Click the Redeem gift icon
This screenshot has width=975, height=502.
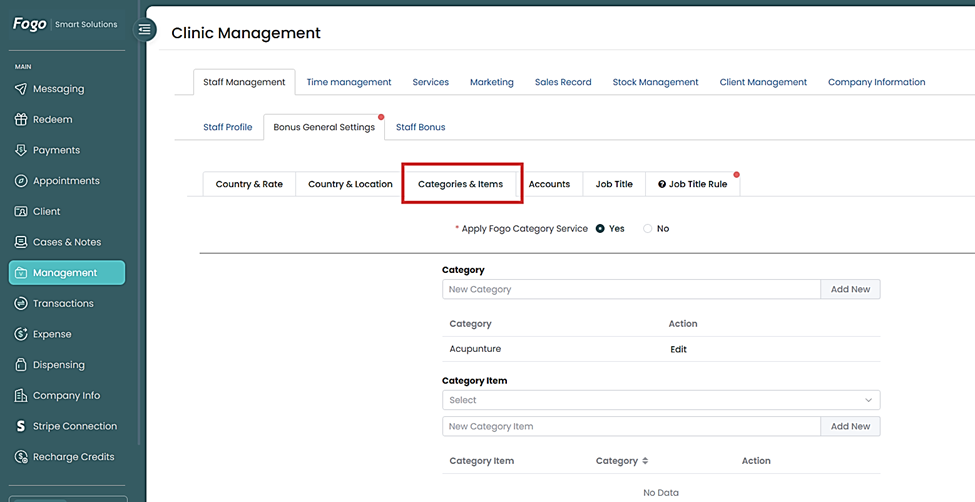click(x=21, y=120)
